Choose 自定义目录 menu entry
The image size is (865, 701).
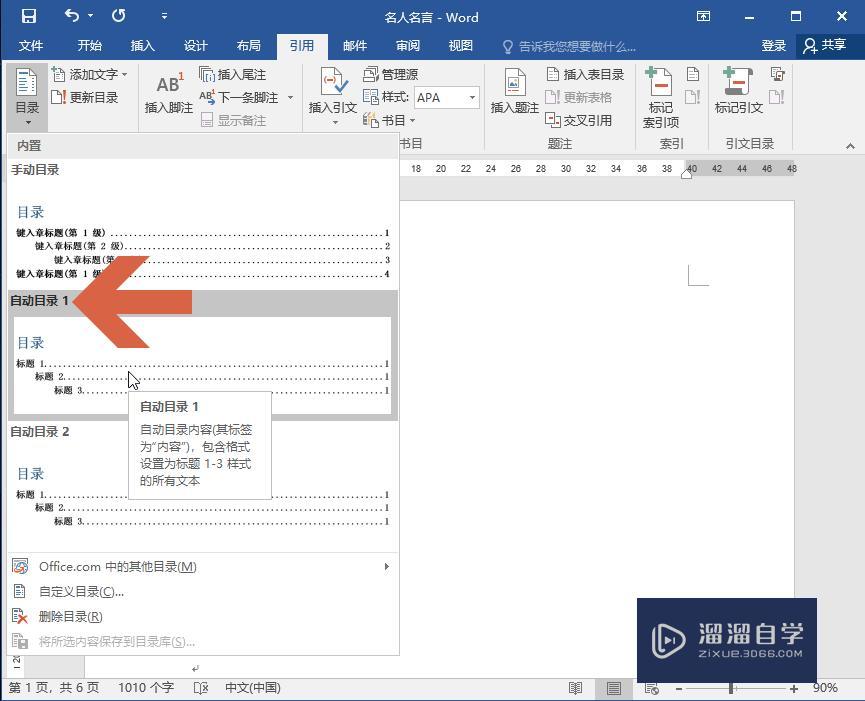(x=202, y=592)
